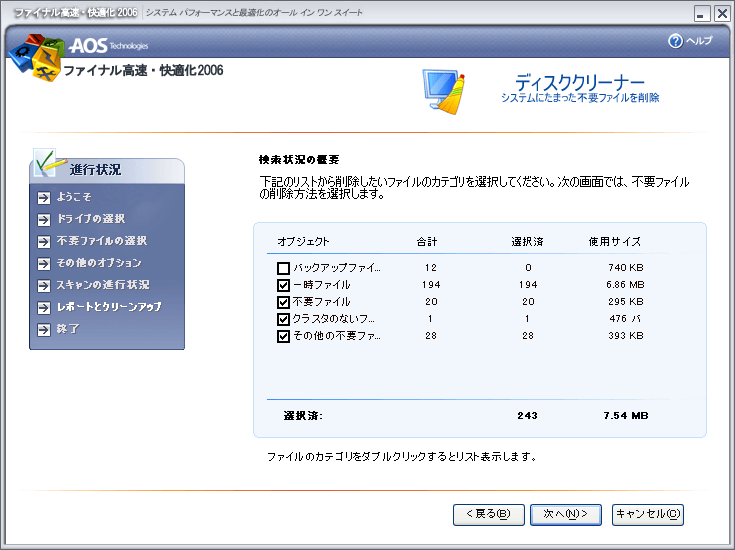Click the 295 KB size value
The width and height of the screenshot is (735, 550).
[626, 301]
